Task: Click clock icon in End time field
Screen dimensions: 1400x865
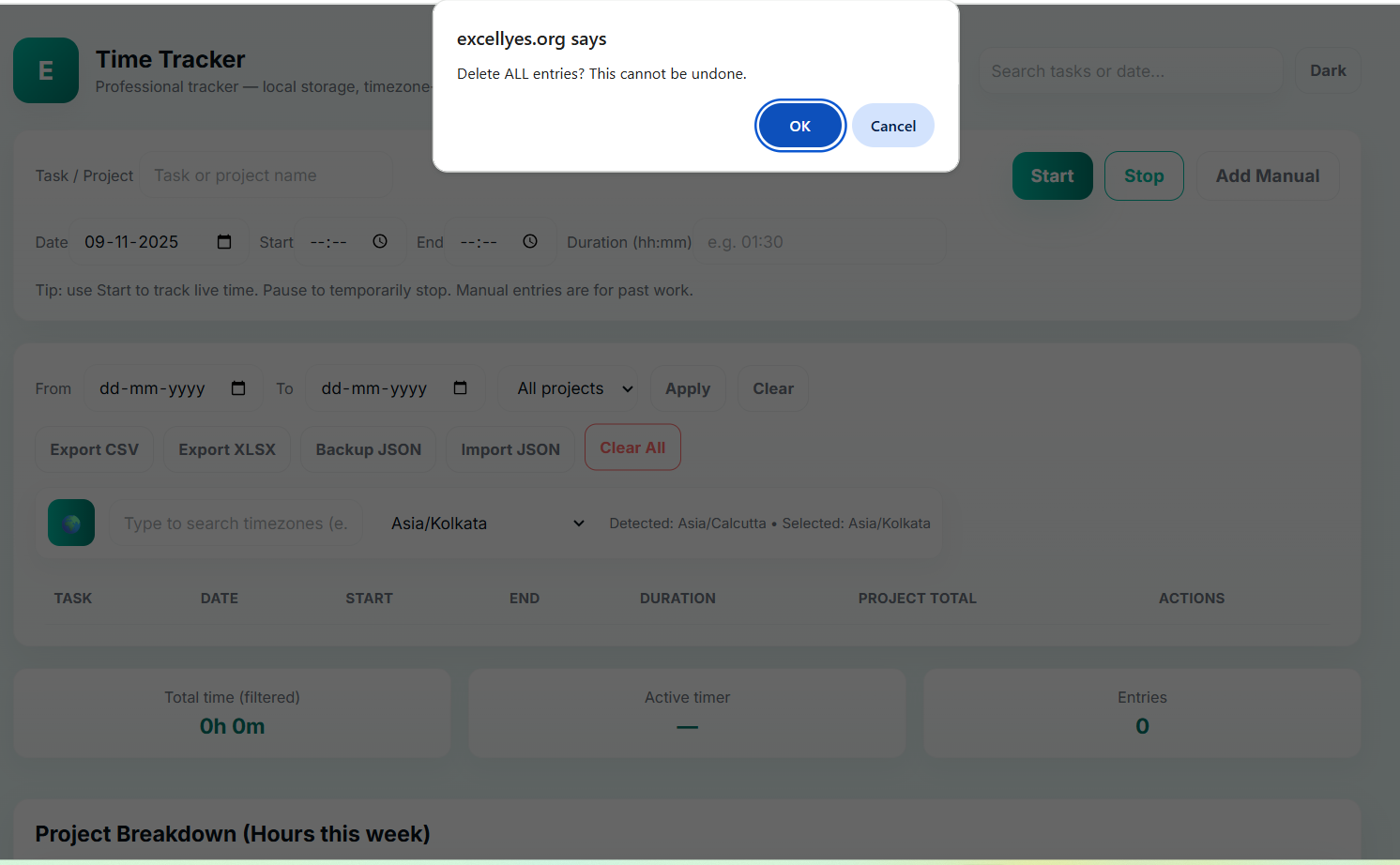Action: [x=530, y=242]
